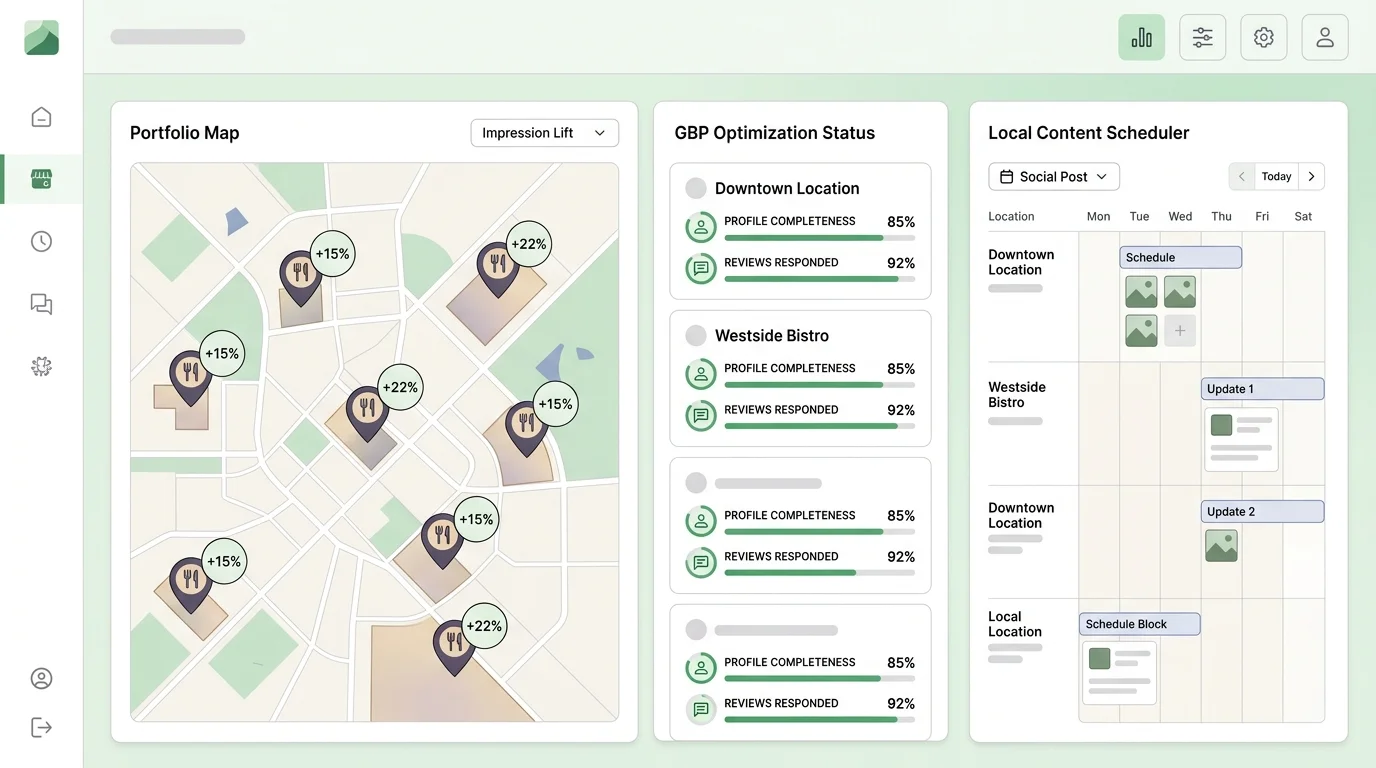This screenshot has width=1376, height=768.
Task: Open the Impression Lift dropdown
Action: click(x=545, y=133)
